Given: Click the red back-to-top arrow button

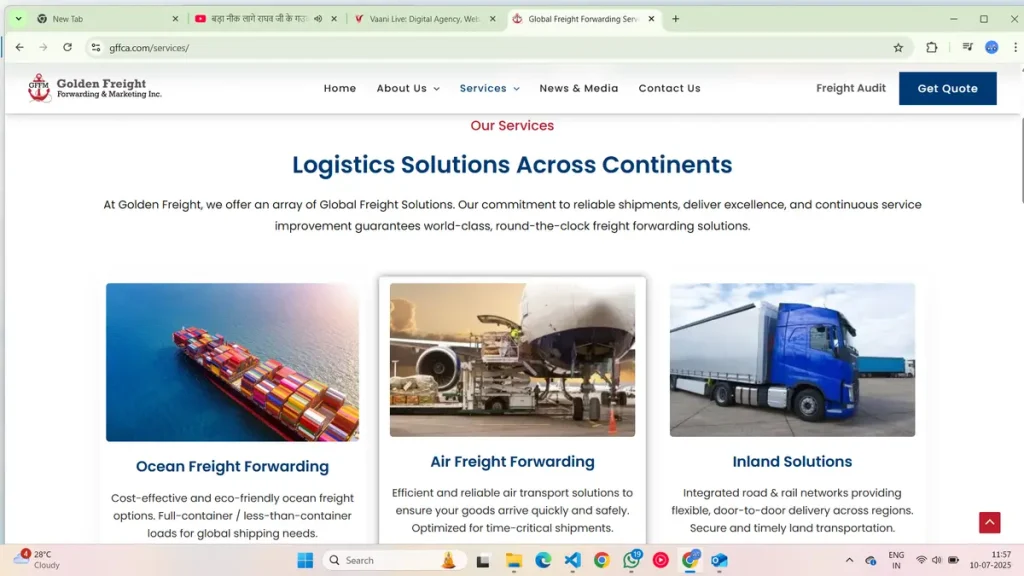Looking at the screenshot, I should pyautogui.click(x=989, y=522).
